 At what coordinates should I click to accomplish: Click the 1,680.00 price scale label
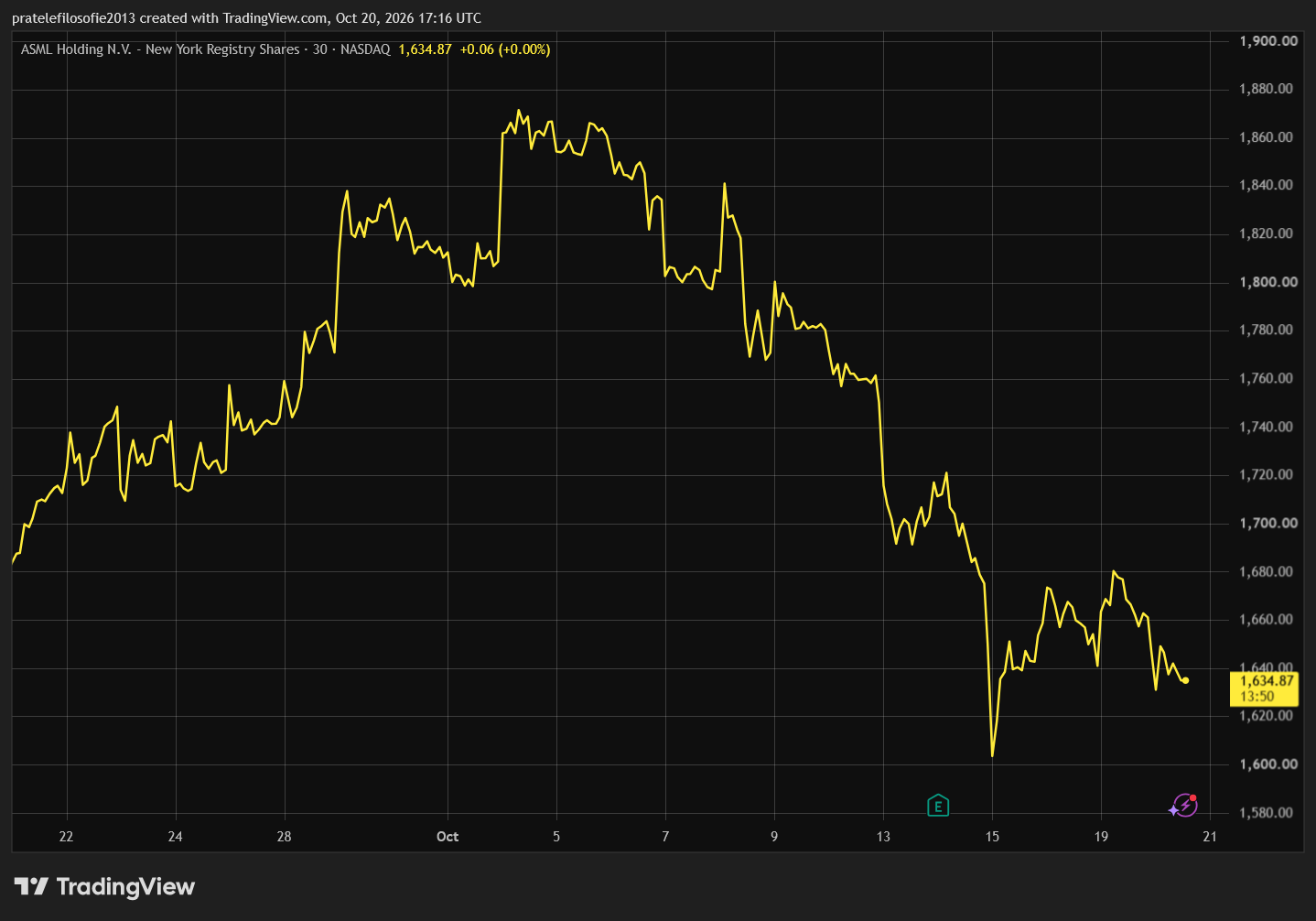pos(1267,571)
